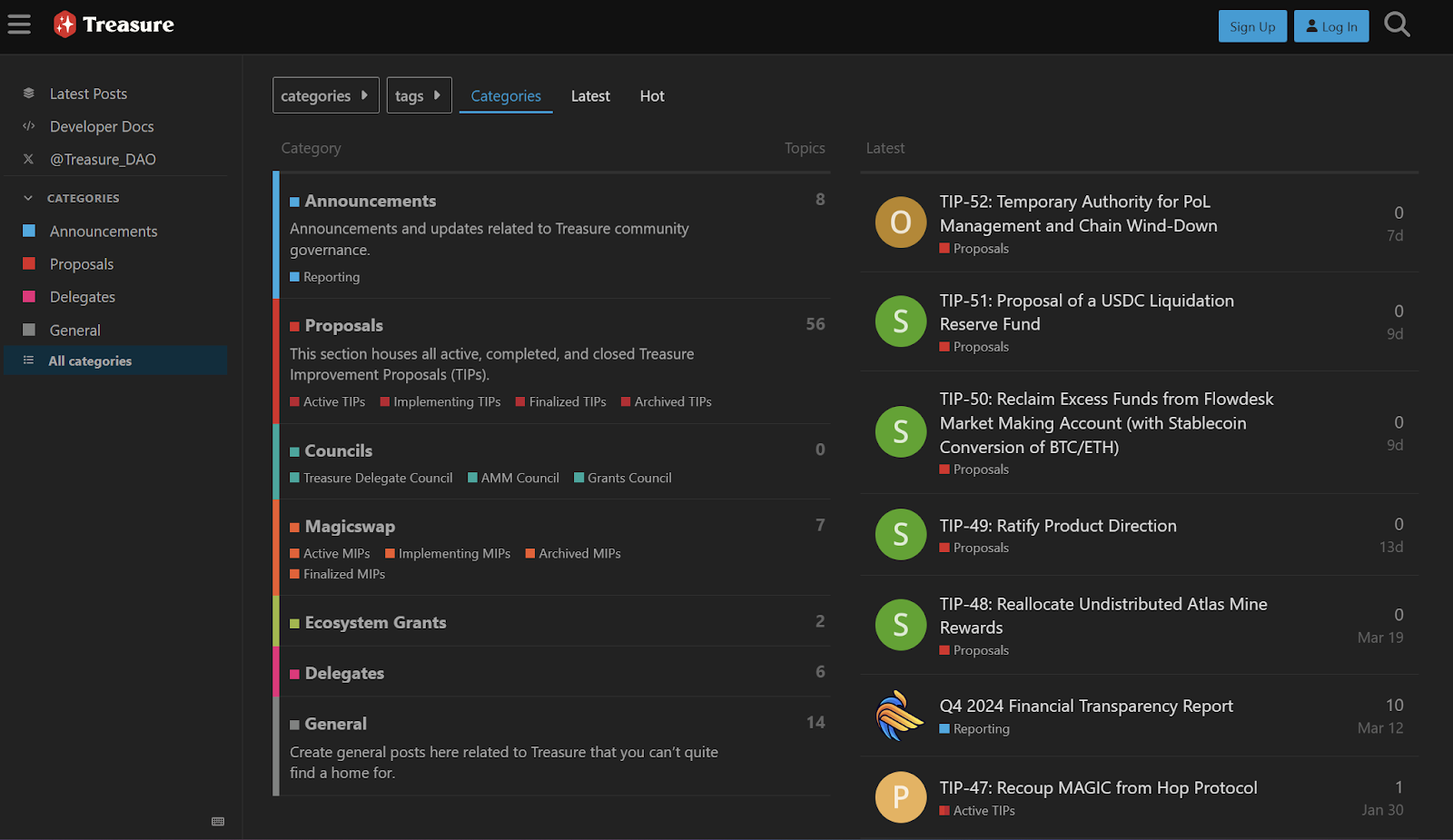The width and height of the screenshot is (1453, 840).
Task: Open TIP-47 Recoup MAGIC topic
Action: [x=1098, y=787]
